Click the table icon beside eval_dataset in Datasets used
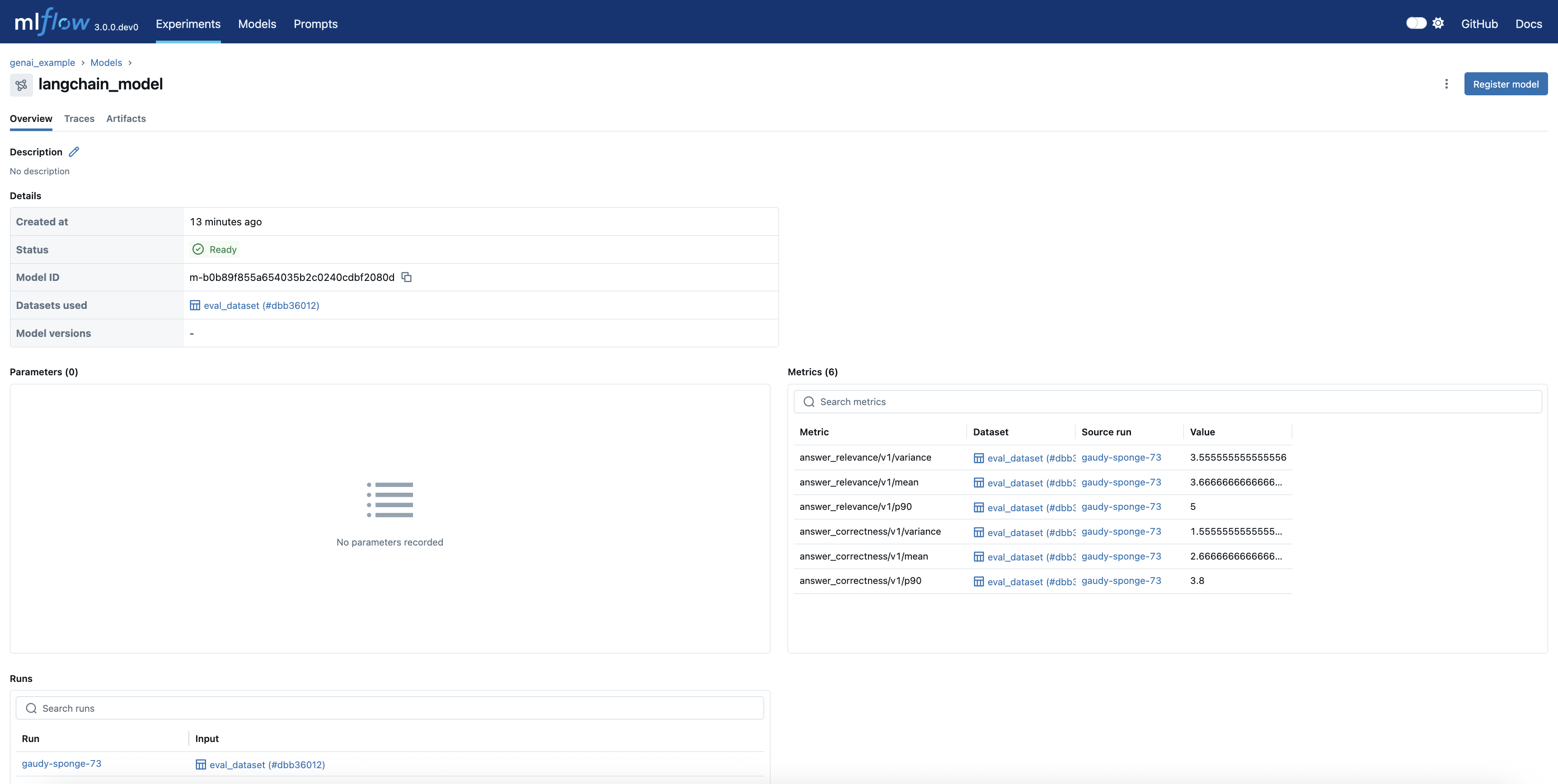Viewport: 1558px width, 784px height. 195,305
